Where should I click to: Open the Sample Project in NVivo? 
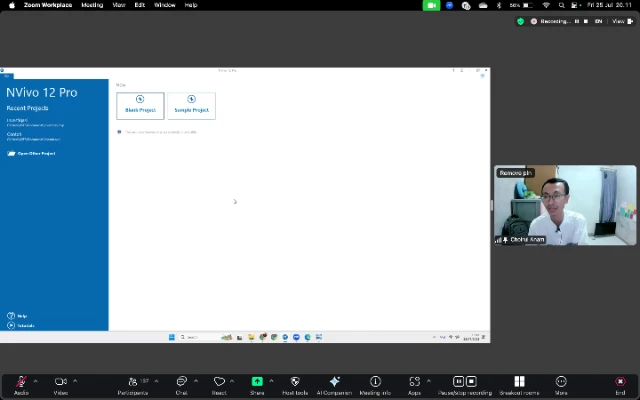point(191,106)
